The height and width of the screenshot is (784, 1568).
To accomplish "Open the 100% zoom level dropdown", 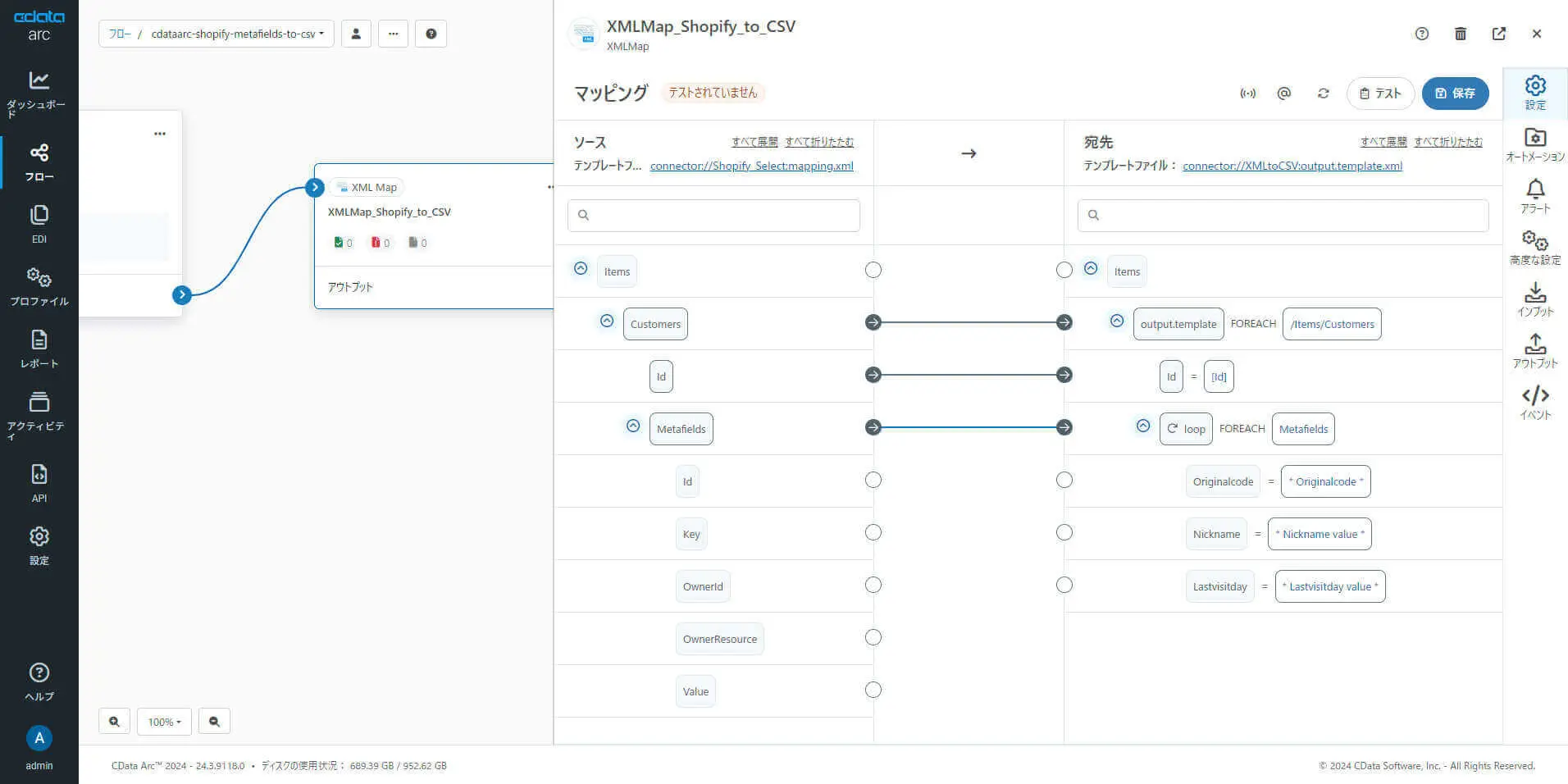I will point(164,722).
